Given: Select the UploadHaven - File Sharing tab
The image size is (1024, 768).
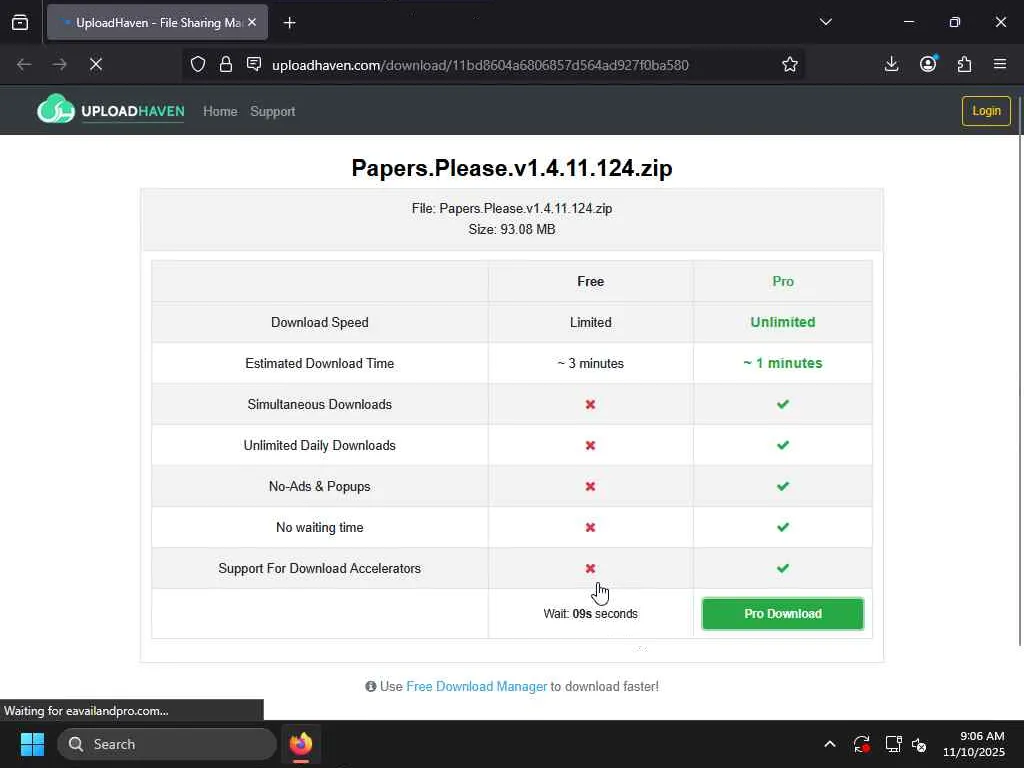Looking at the screenshot, I should pyautogui.click(x=157, y=22).
